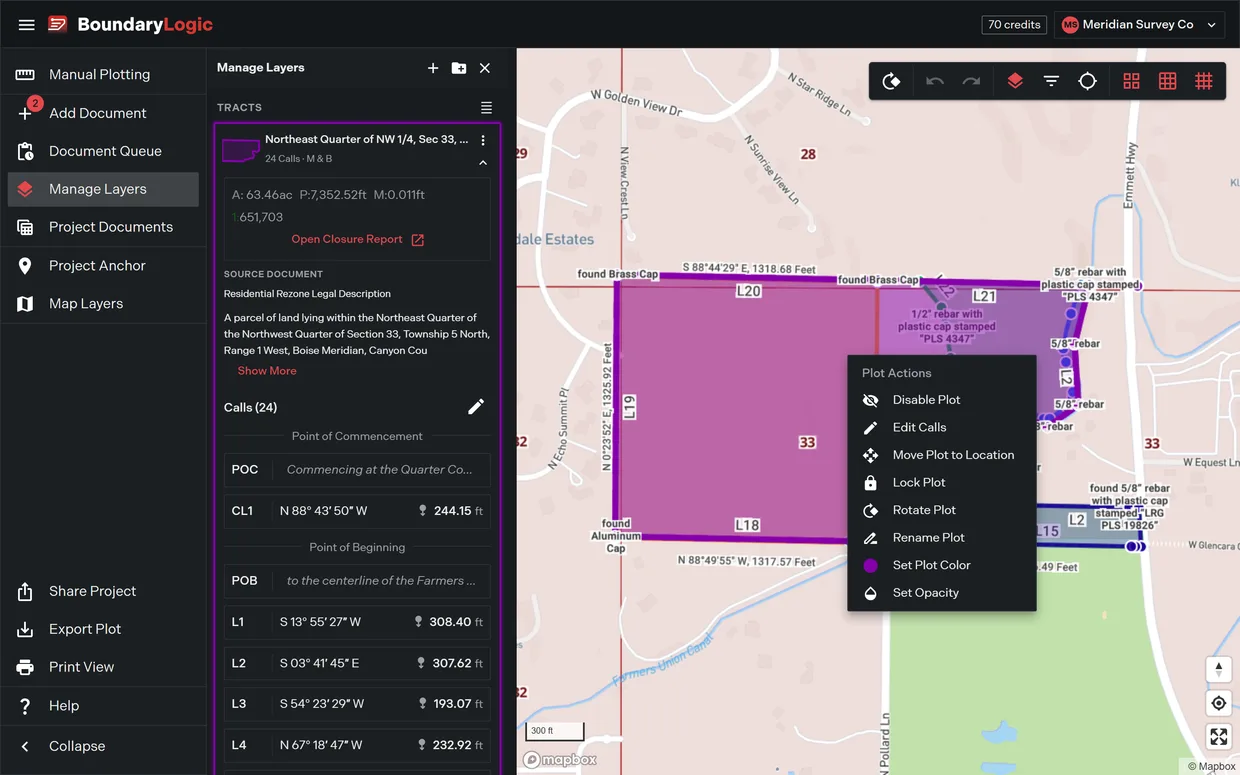
Task: Click the L18 line label on map
Action: pos(747,525)
